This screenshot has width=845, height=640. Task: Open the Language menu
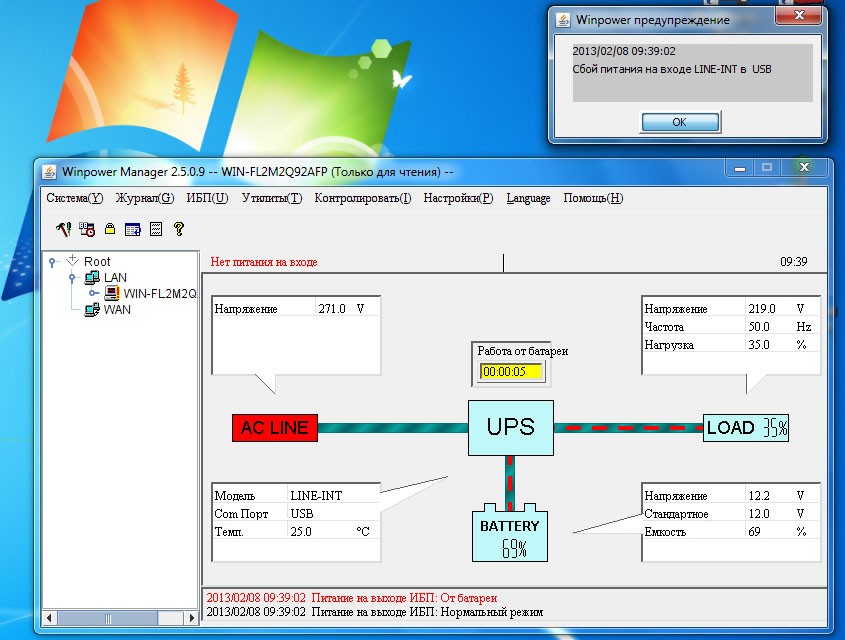pyautogui.click(x=527, y=198)
